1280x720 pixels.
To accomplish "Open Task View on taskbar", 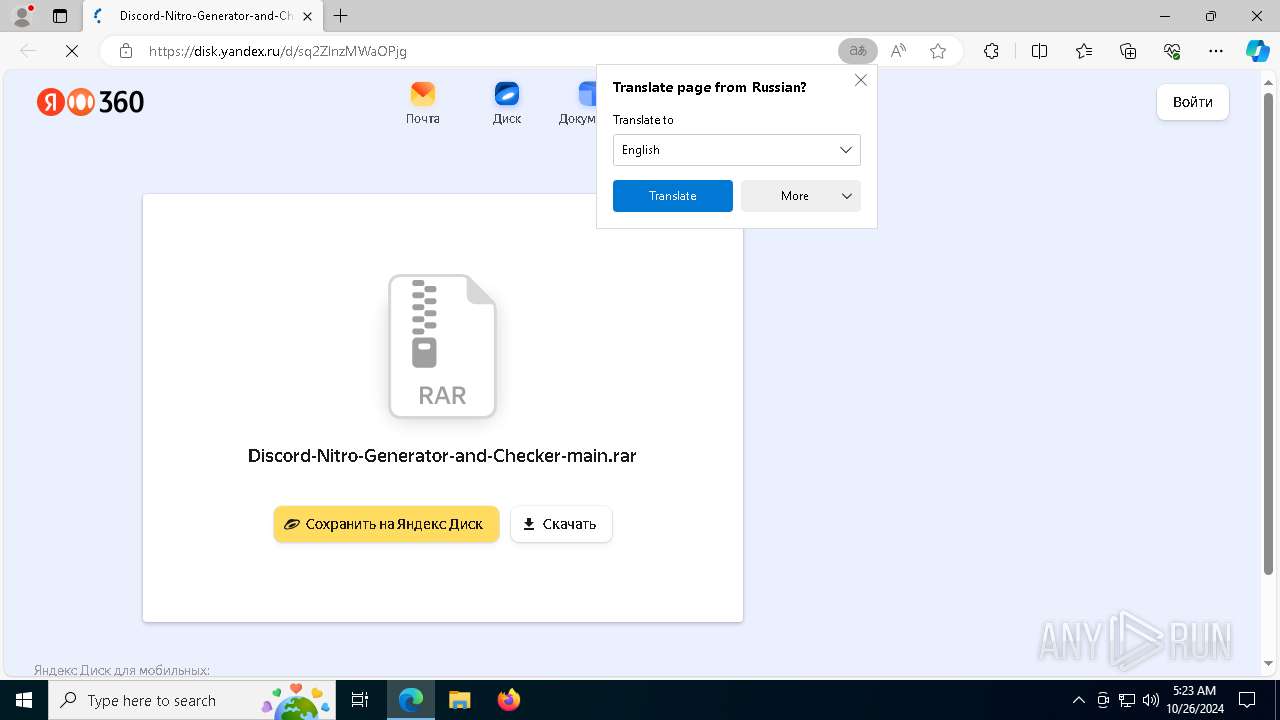I will pos(361,700).
